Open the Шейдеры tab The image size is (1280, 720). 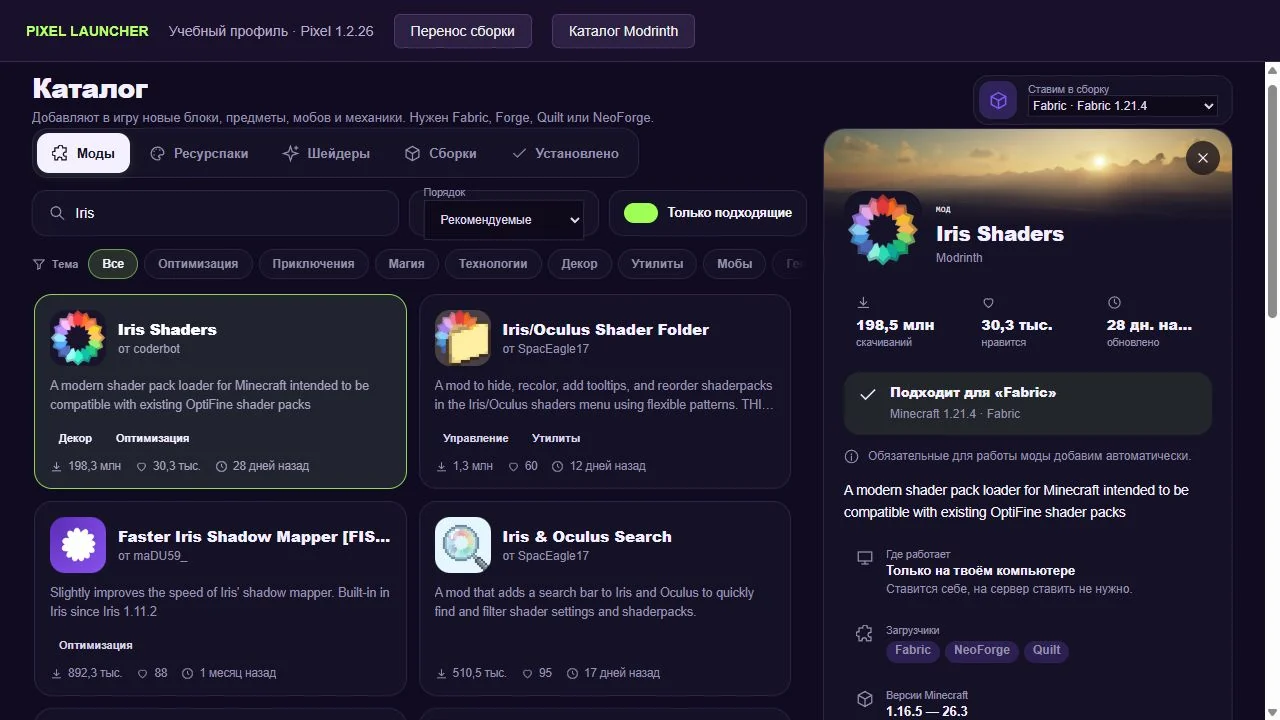pos(326,153)
